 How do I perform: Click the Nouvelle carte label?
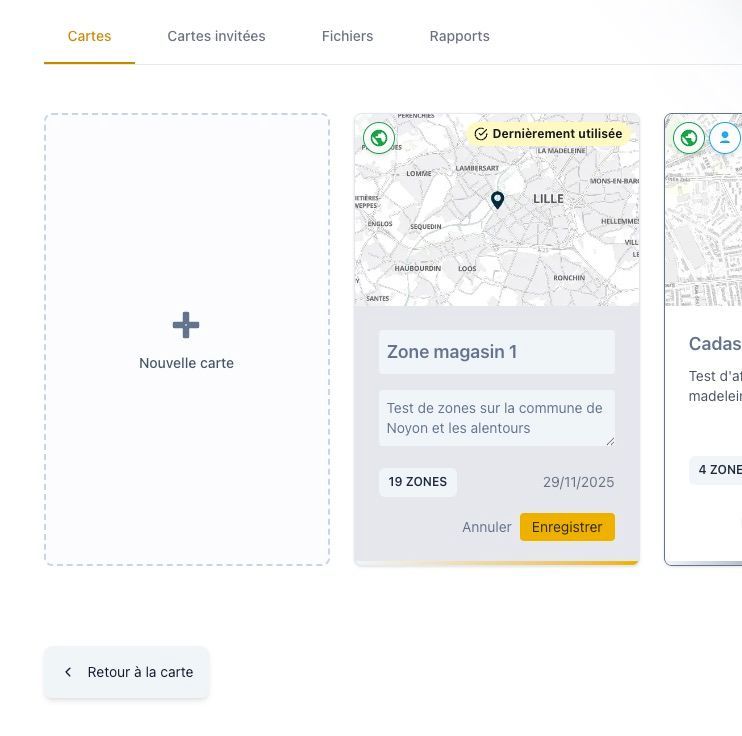(186, 363)
